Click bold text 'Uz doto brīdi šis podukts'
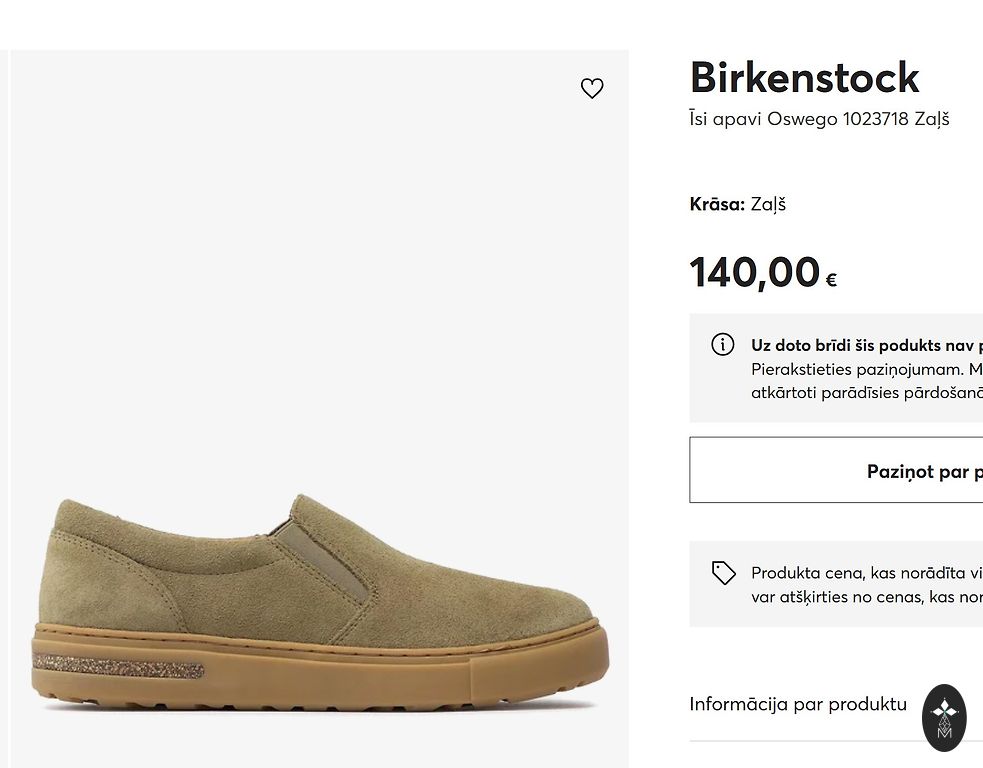Screen dimensions: 983x768 [x=866, y=346]
